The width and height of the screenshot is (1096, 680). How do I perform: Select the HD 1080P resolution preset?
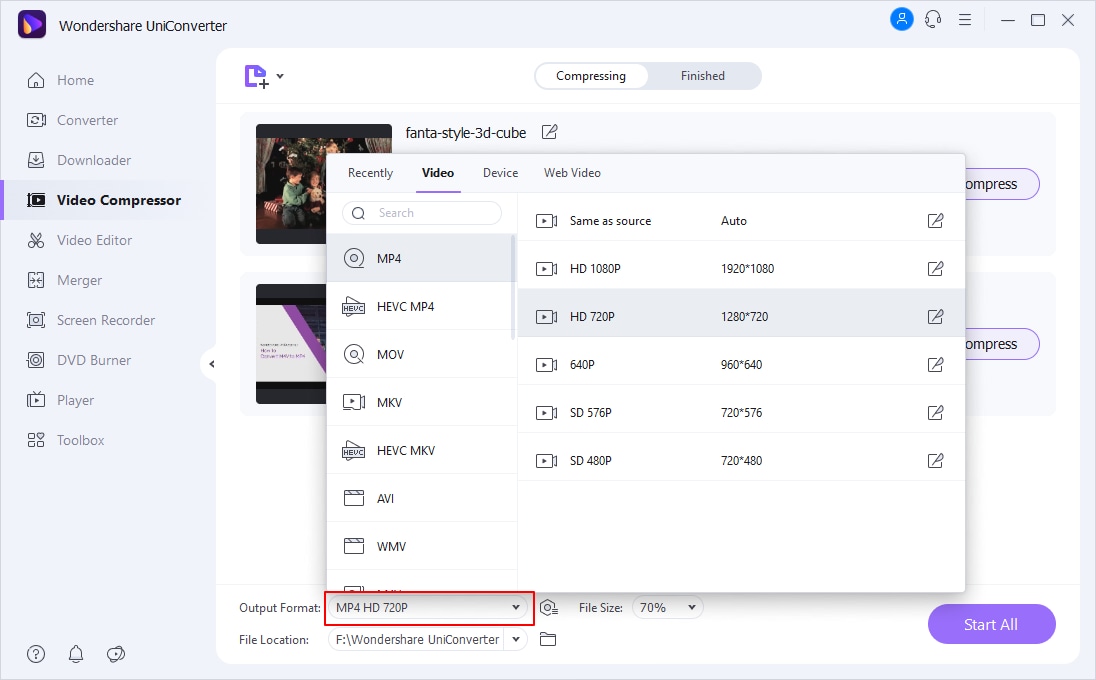click(741, 268)
